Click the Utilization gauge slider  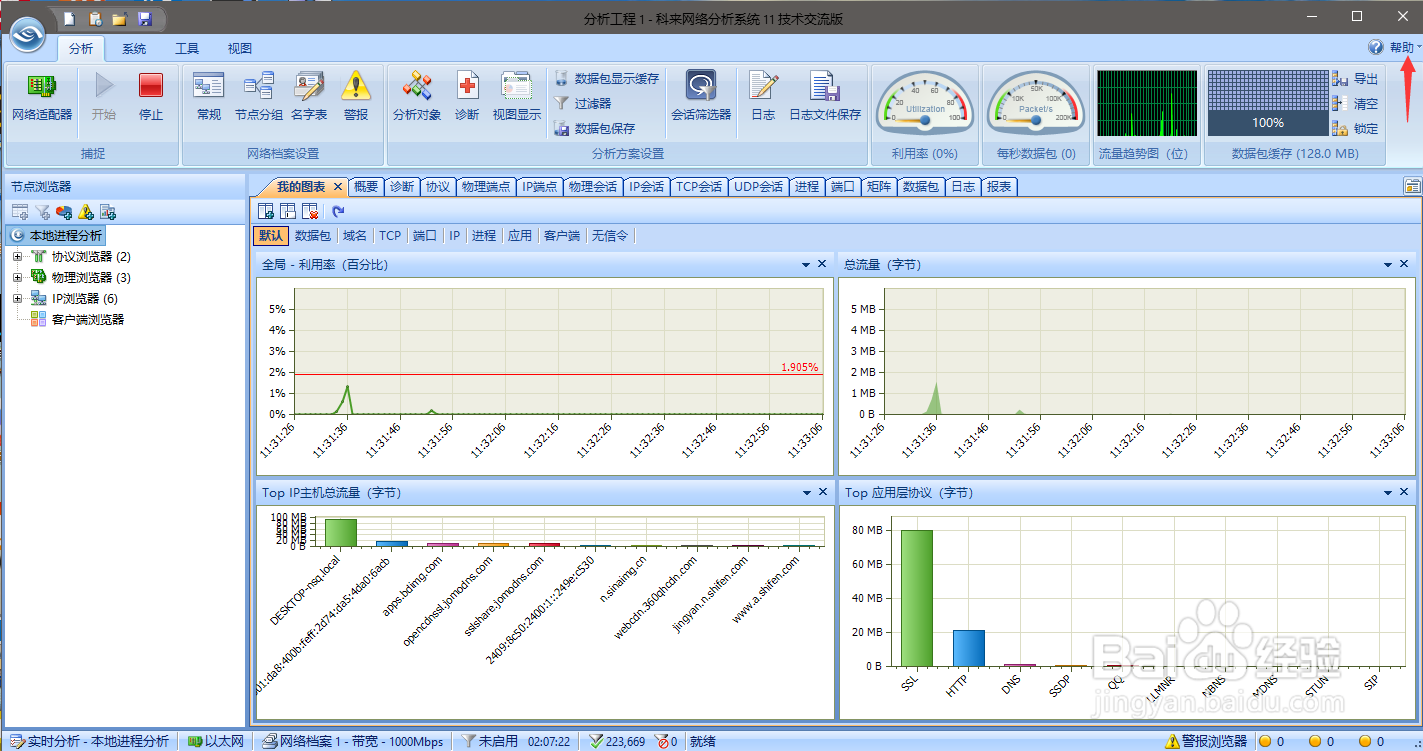[x=925, y=120]
